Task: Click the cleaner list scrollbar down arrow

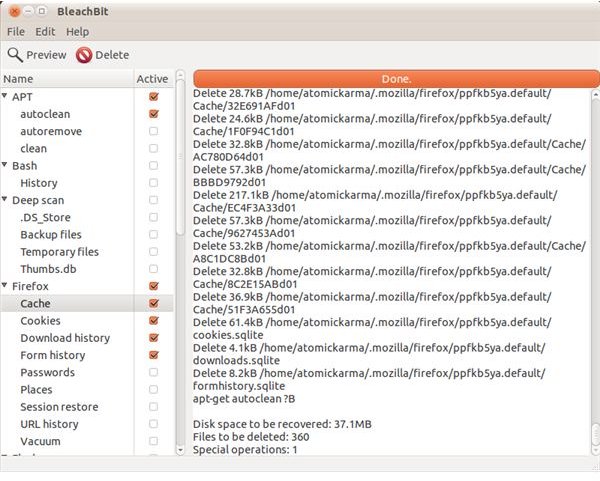Action: [x=180, y=450]
